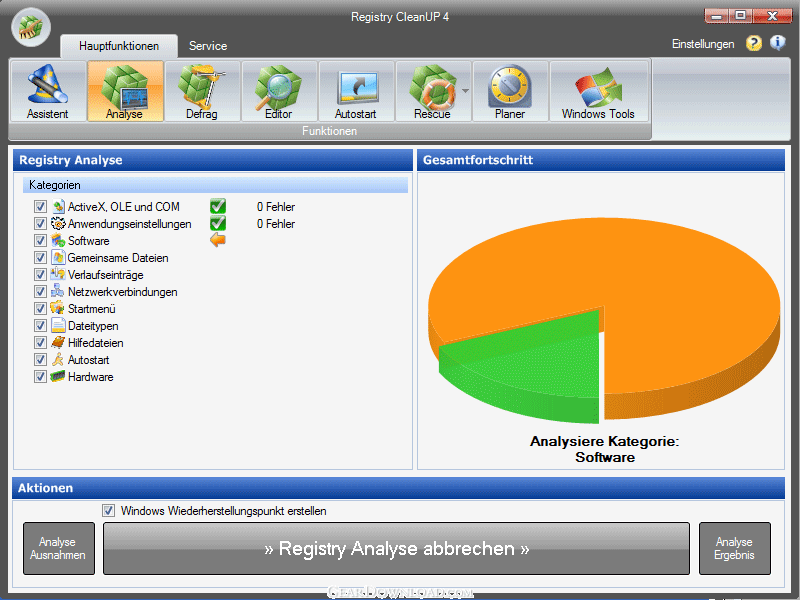Viewport: 800px width, 600px height.
Task: Toggle the Anwendungseinstellungen checkbox
Action: click(40, 223)
